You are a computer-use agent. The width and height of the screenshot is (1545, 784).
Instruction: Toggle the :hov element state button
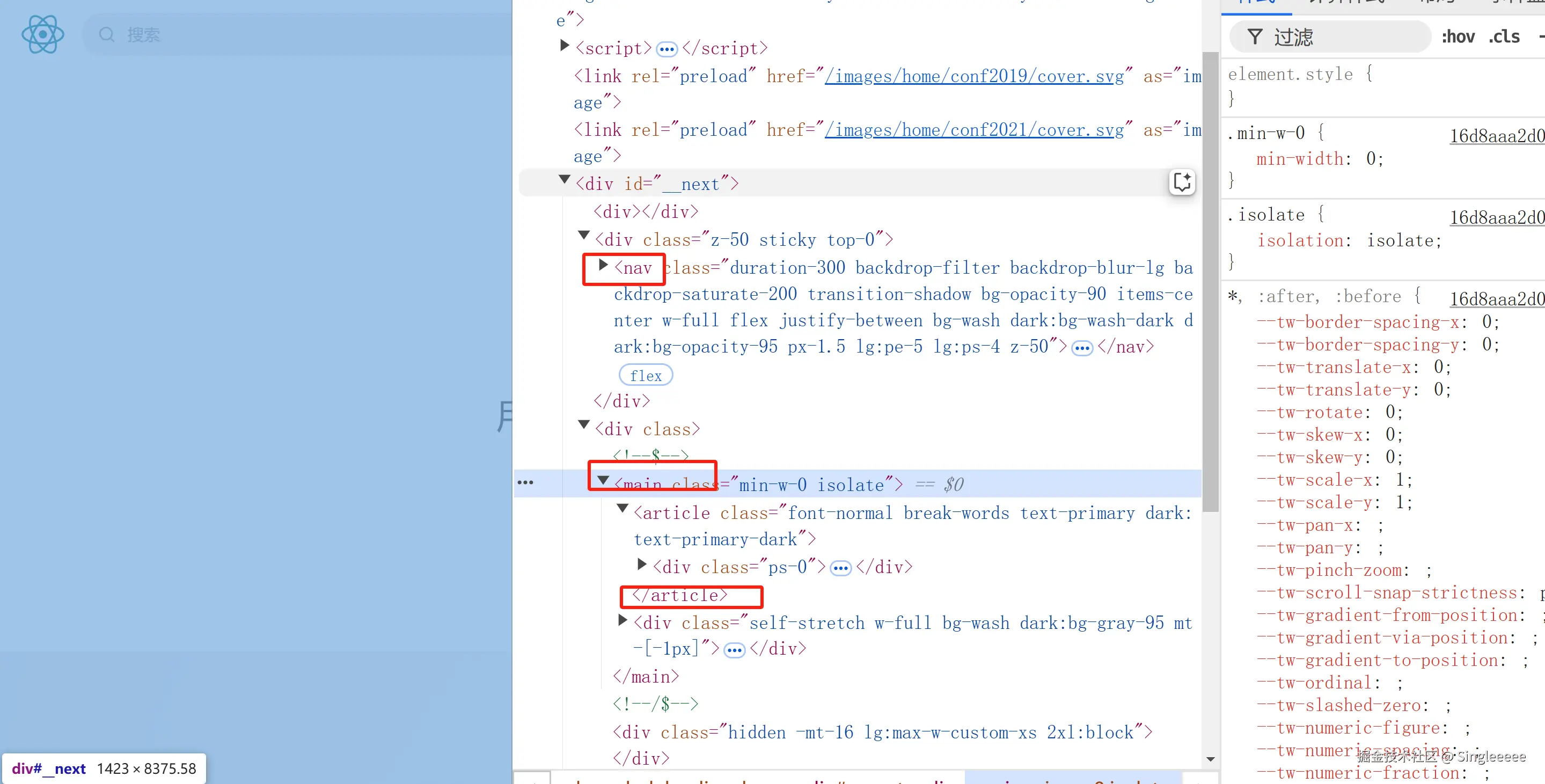(x=1458, y=37)
